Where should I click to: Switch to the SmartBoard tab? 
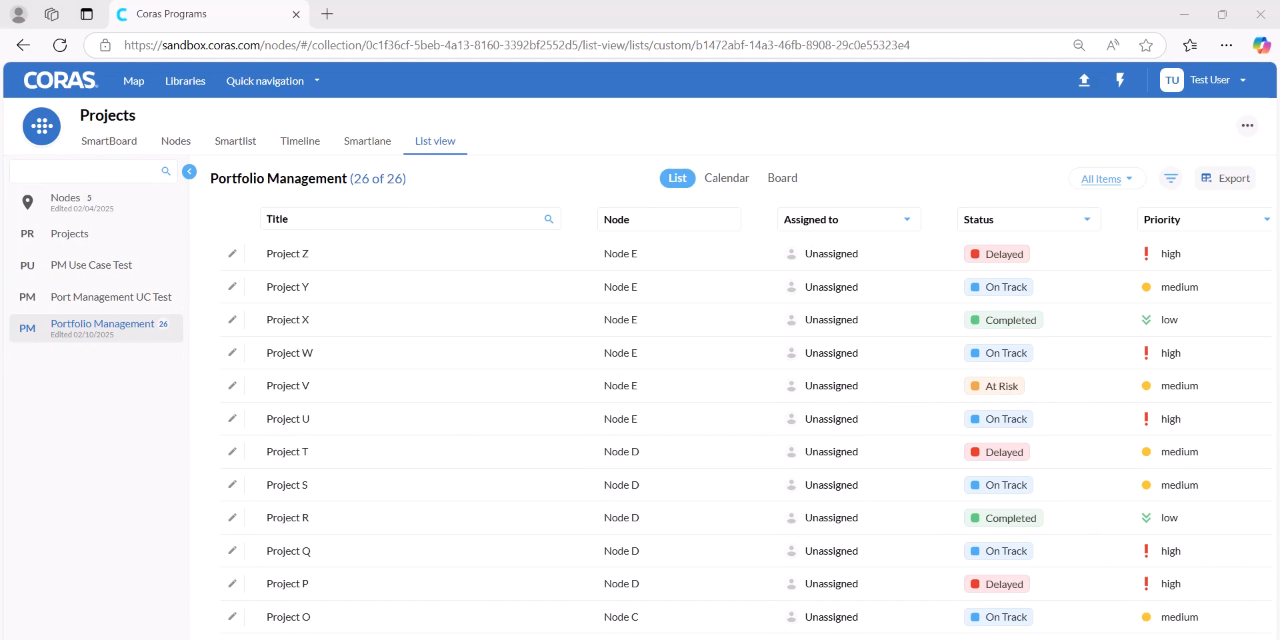click(x=109, y=141)
